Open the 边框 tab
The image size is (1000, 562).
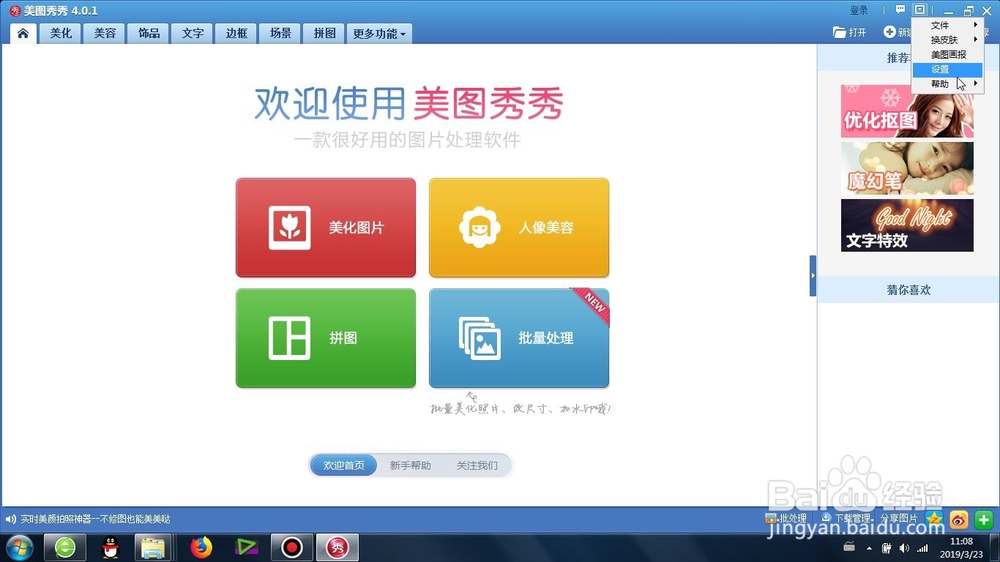pyautogui.click(x=237, y=33)
